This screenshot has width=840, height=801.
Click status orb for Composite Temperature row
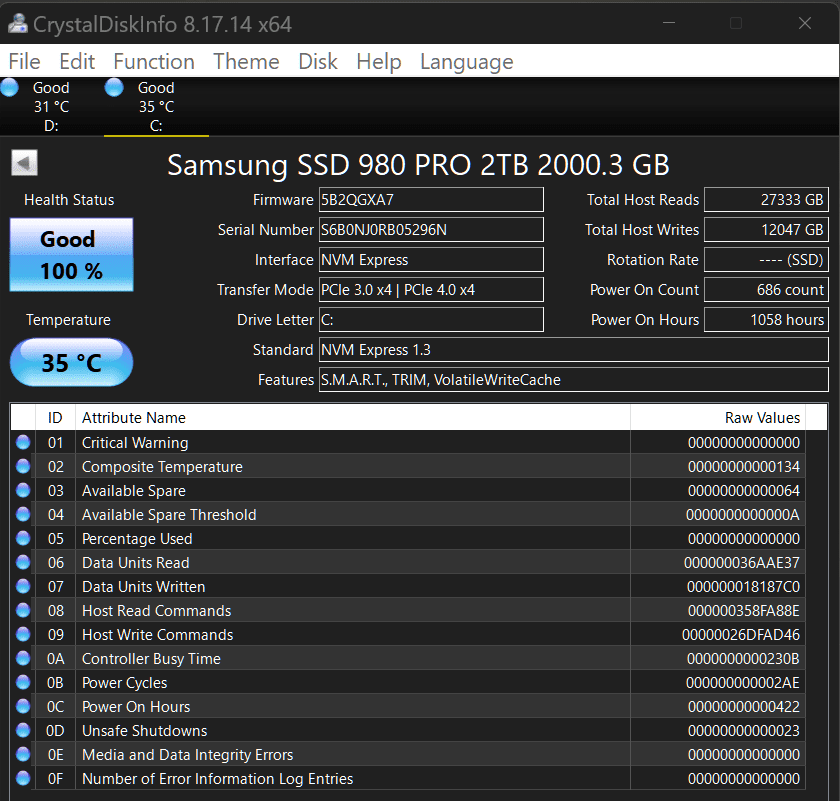click(x=23, y=466)
